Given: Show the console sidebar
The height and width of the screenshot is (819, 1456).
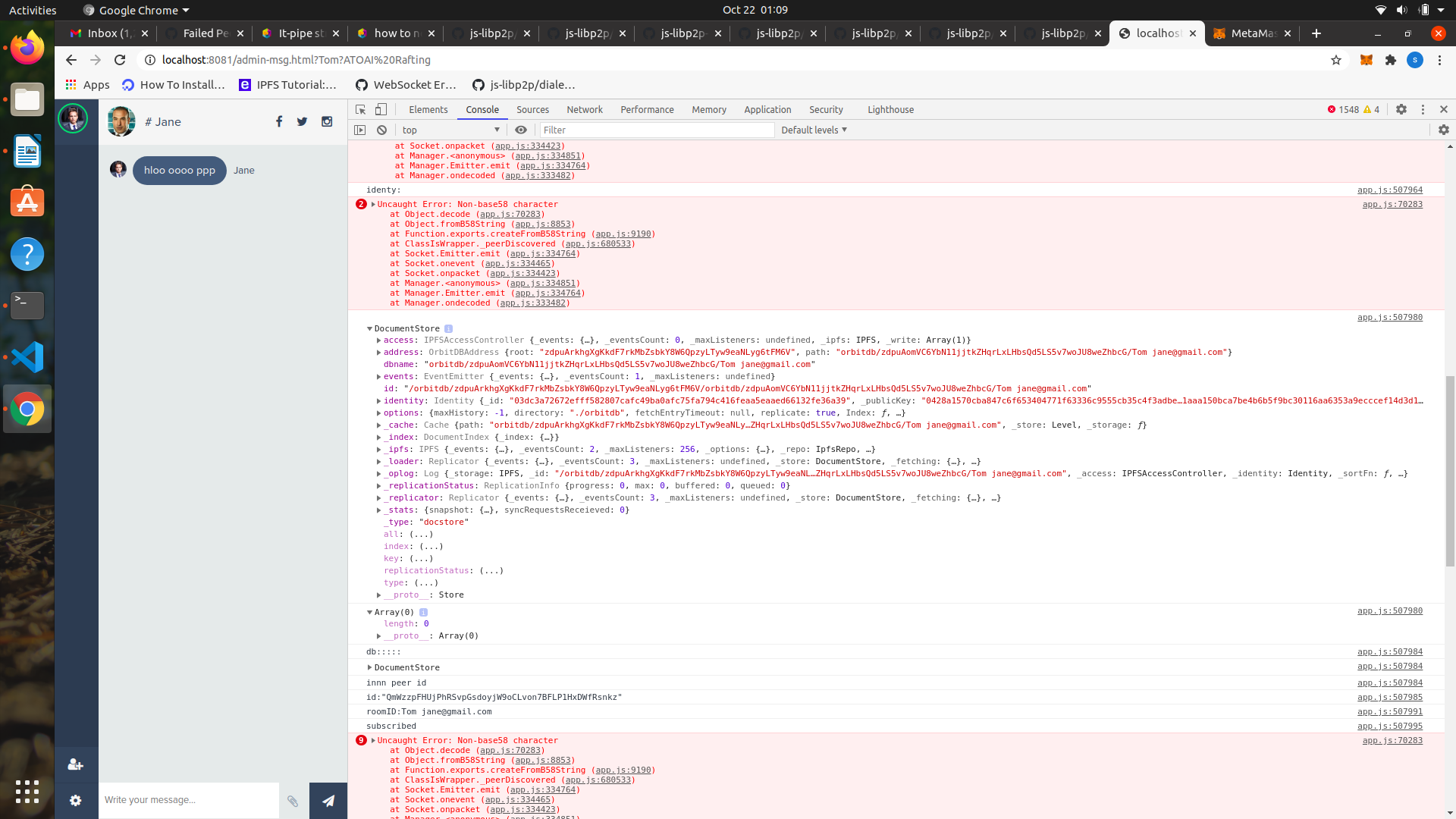Looking at the screenshot, I should [360, 130].
